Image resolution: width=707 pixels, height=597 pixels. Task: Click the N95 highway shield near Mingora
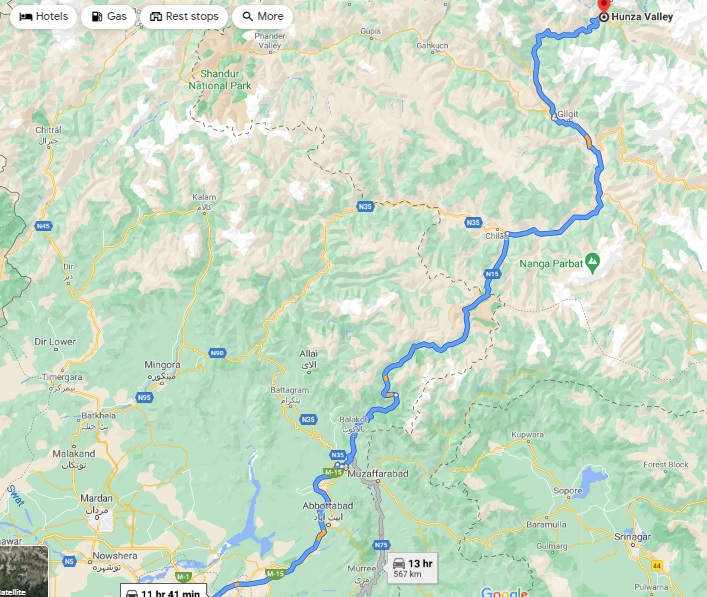point(144,397)
